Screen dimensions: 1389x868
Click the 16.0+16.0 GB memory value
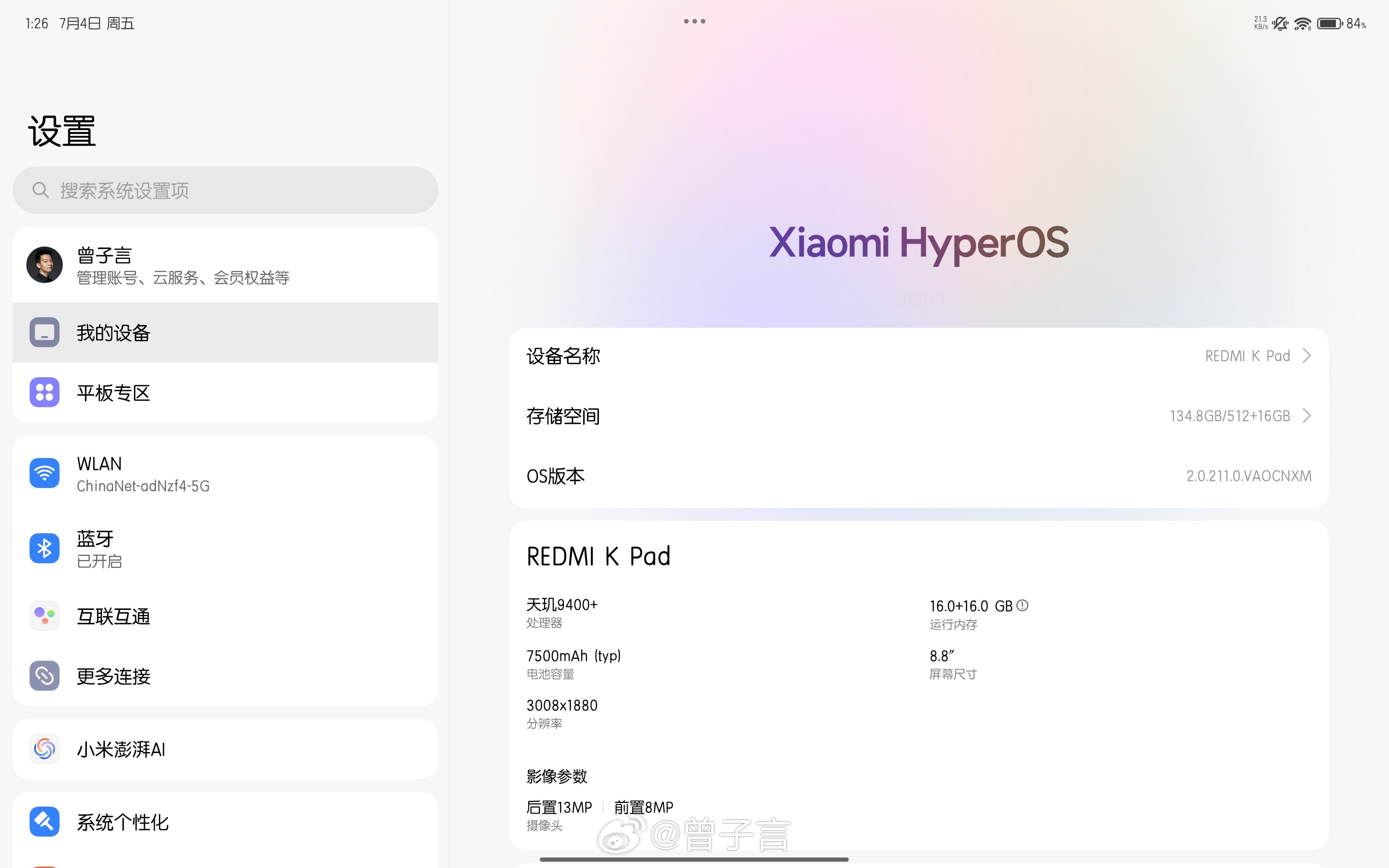(x=971, y=606)
